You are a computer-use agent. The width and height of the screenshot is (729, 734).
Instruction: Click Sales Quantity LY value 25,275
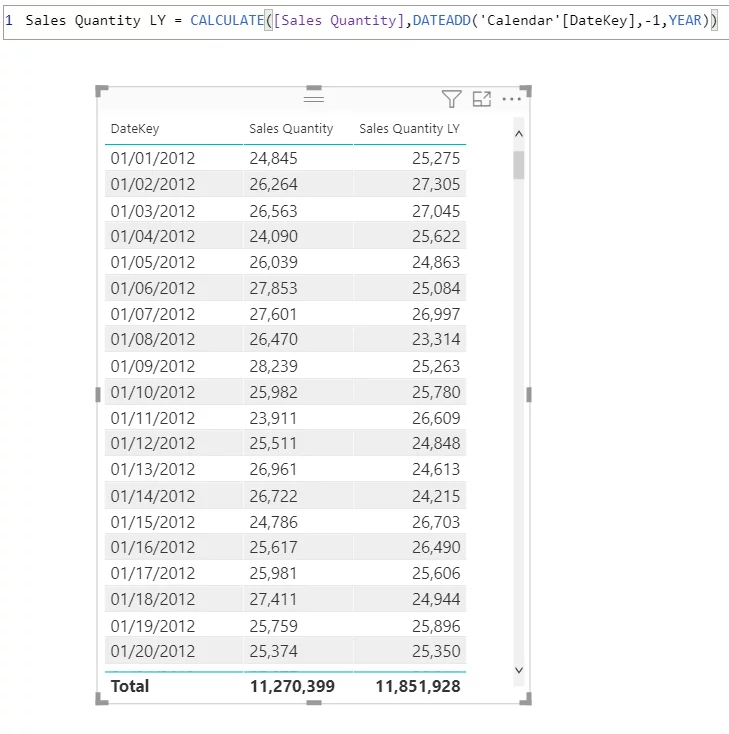(436, 158)
